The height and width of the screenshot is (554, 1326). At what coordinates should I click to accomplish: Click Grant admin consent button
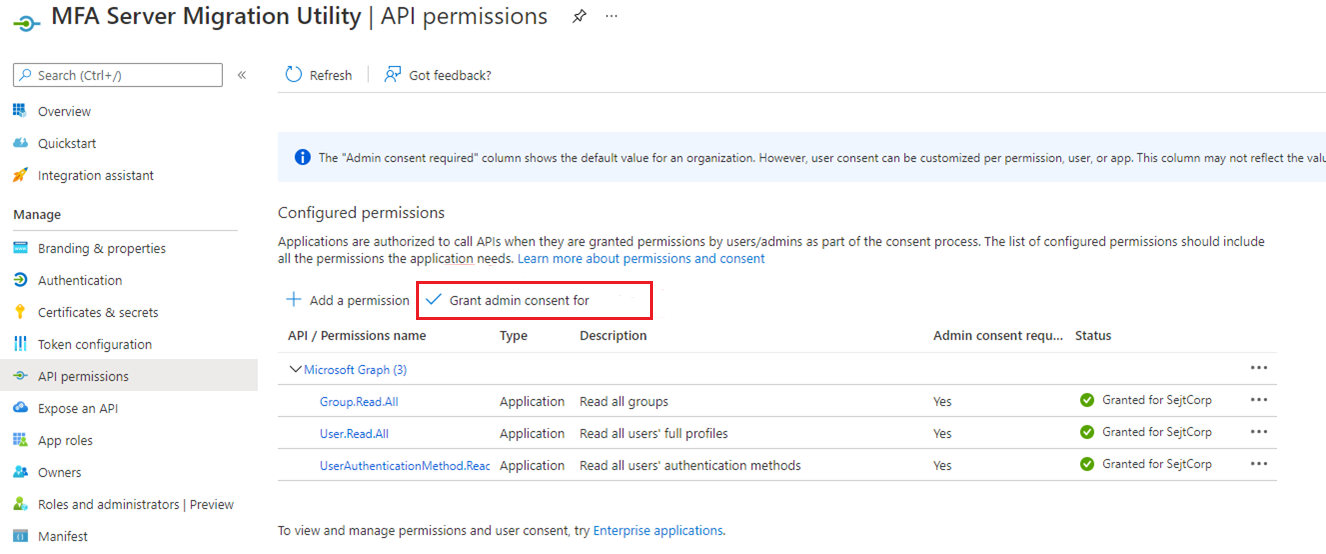pyautogui.click(x=519, y=300)
